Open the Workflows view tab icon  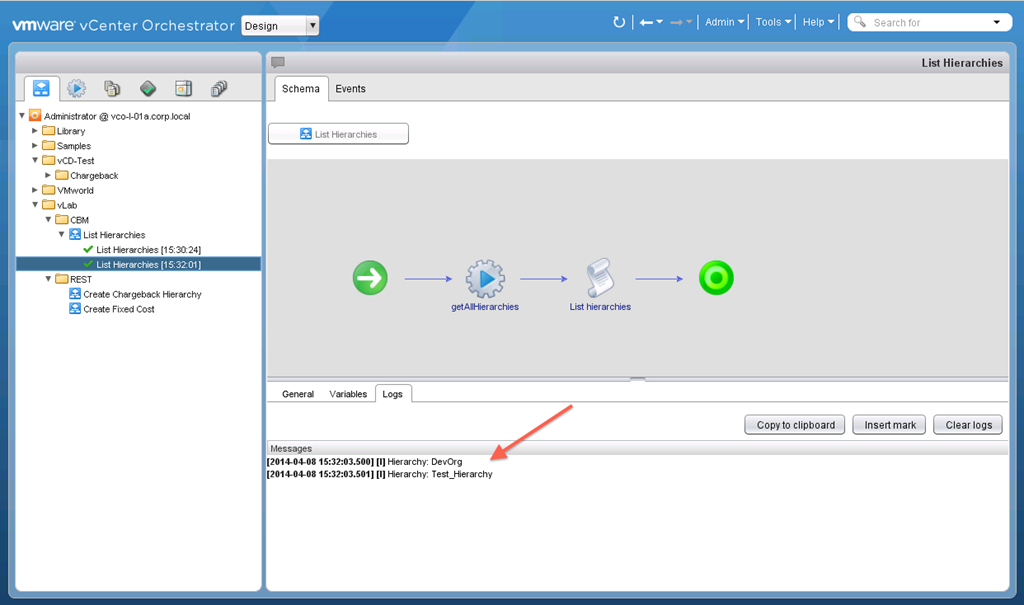[41, 88]
